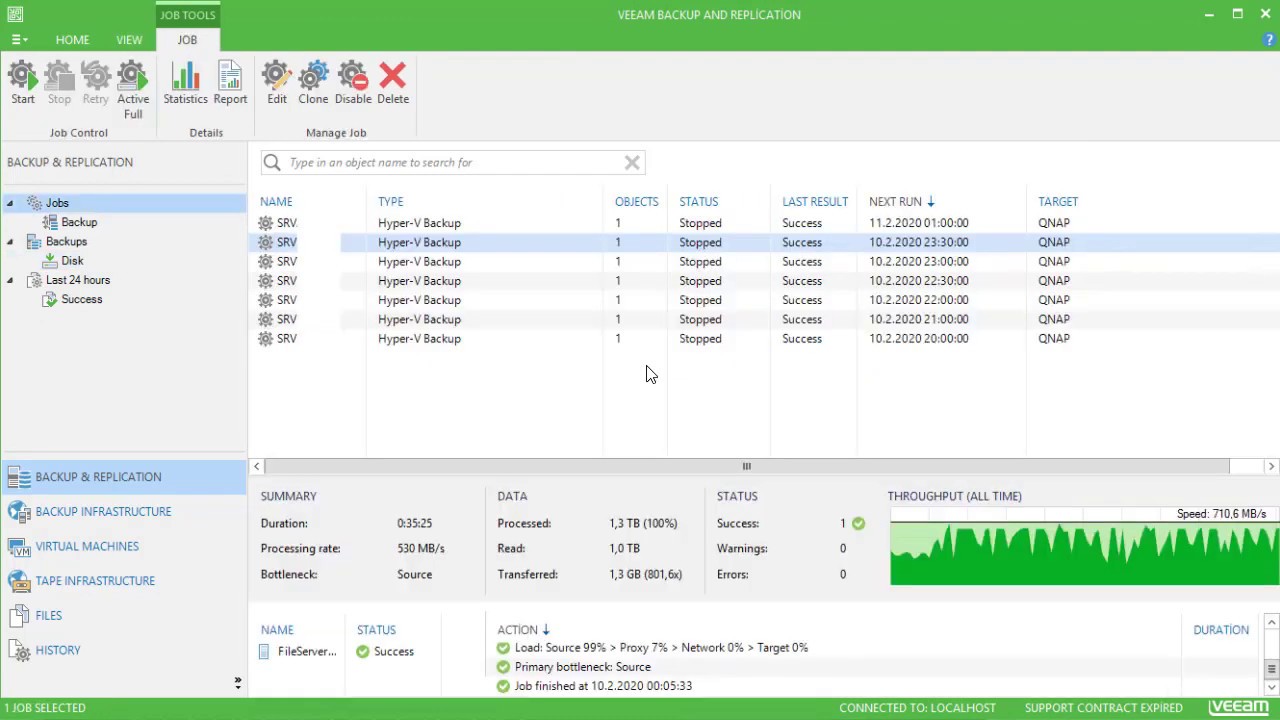This screenshot has width=1280, height=720.
Task: Select the Job ribbon tab
Action: (187, 40)
